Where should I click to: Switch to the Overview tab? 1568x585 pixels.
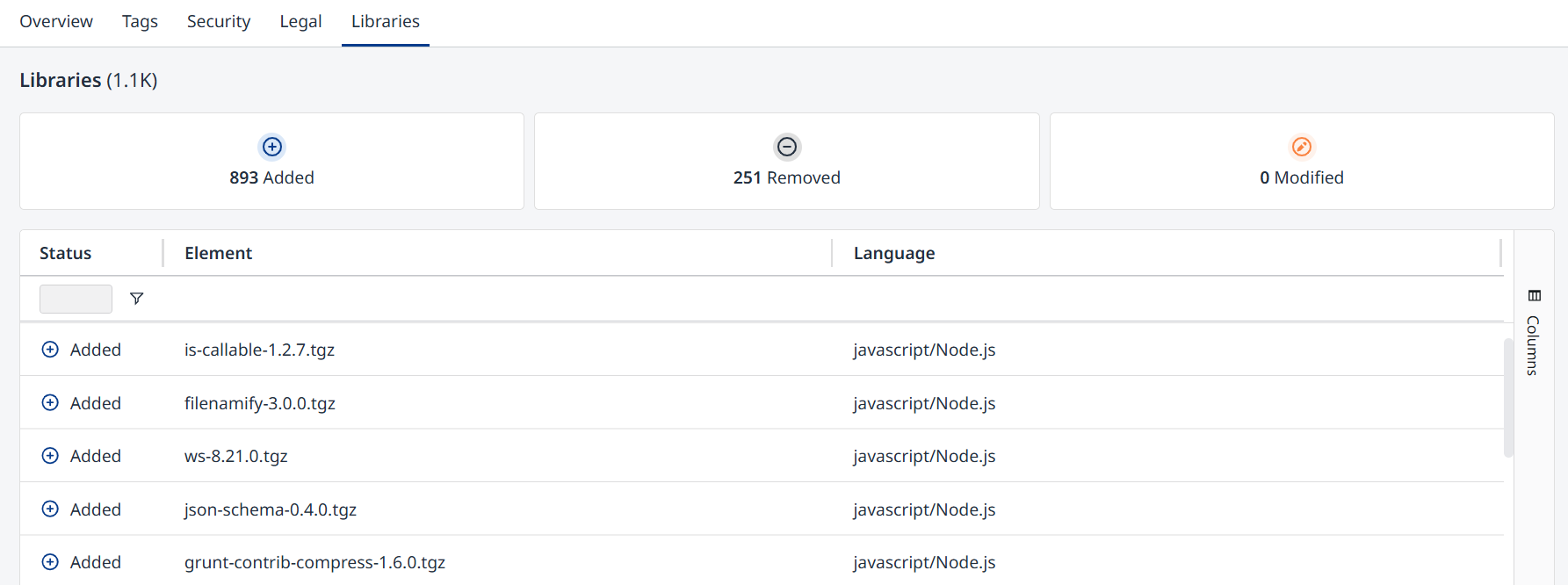(56, 21)
